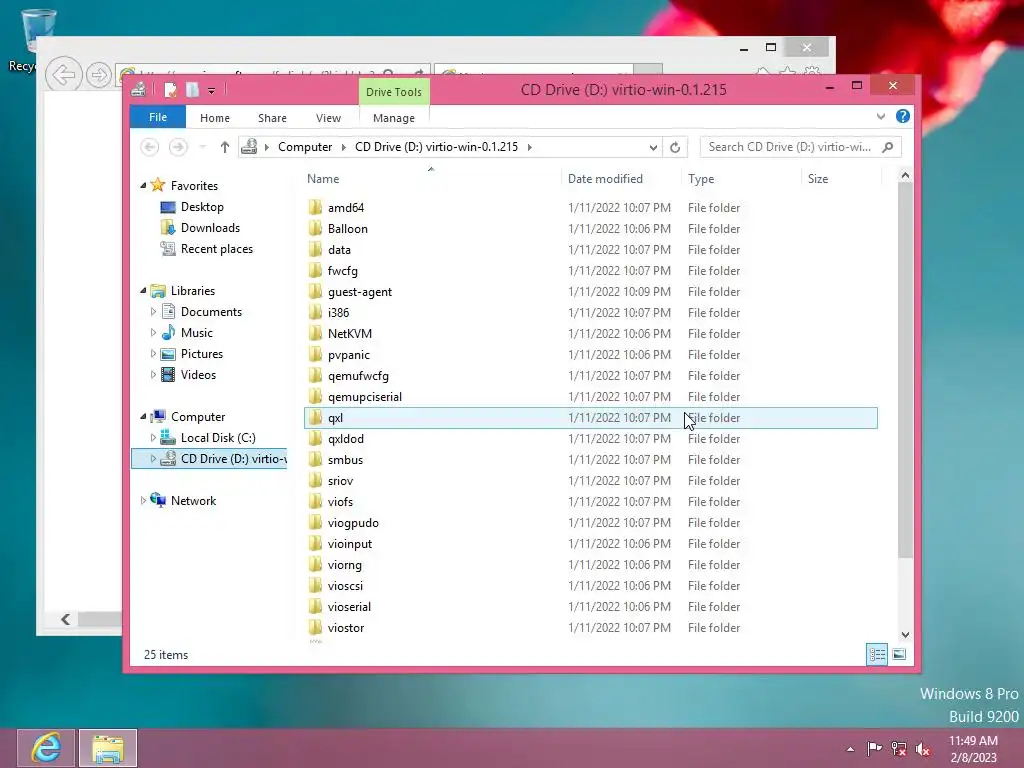This screenshot has height=768, width=1024.
Task: Click the Search CD Drive input field
Action: coord(790,147)
